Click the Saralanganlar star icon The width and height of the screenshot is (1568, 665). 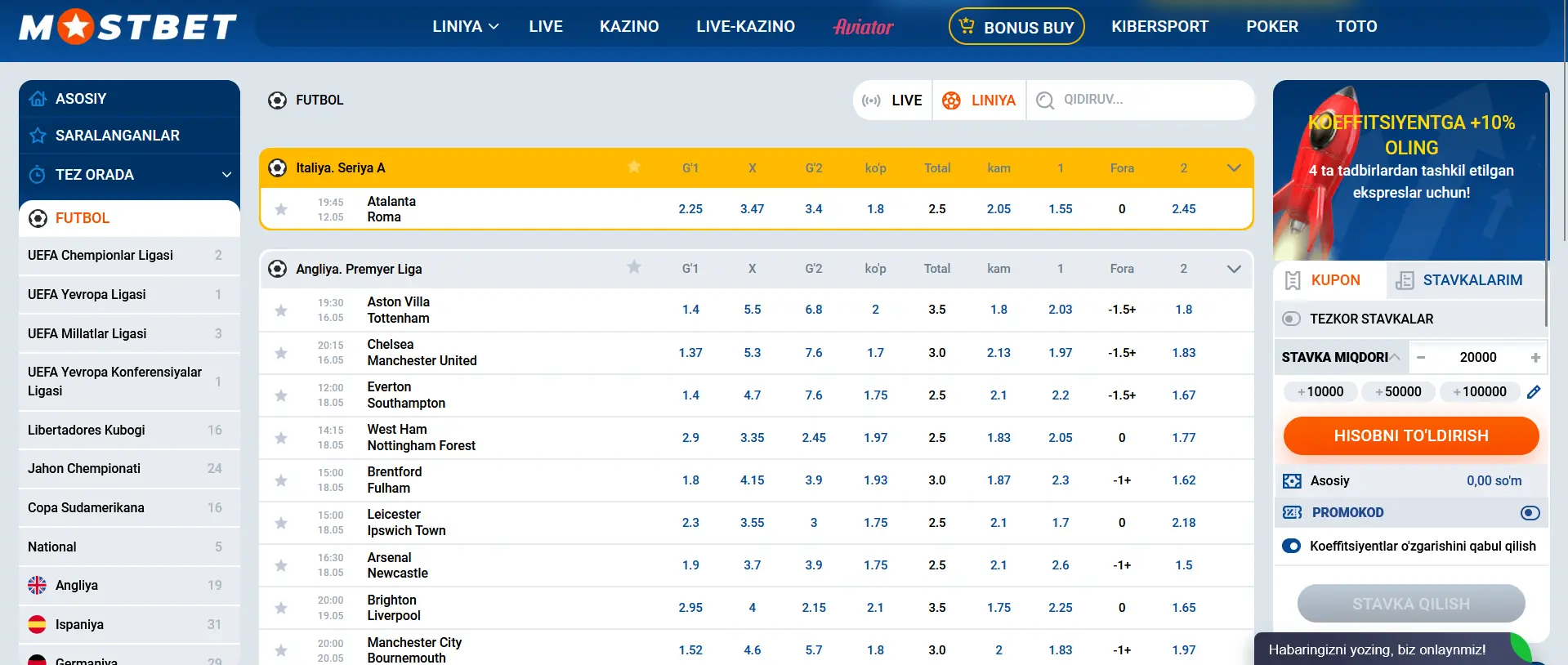pos(38,136)
